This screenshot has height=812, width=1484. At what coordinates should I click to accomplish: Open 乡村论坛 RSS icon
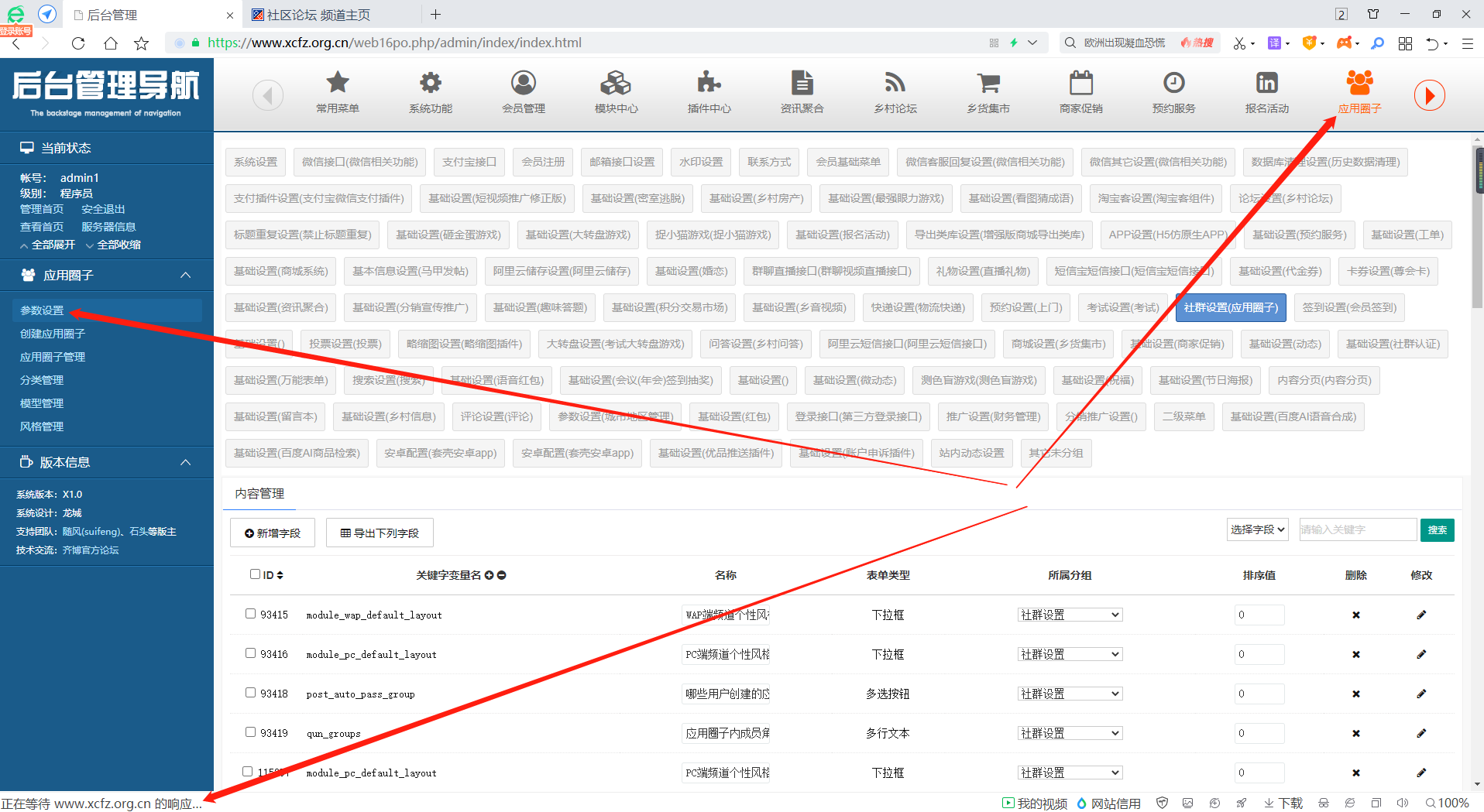click(x=895, y=83)
